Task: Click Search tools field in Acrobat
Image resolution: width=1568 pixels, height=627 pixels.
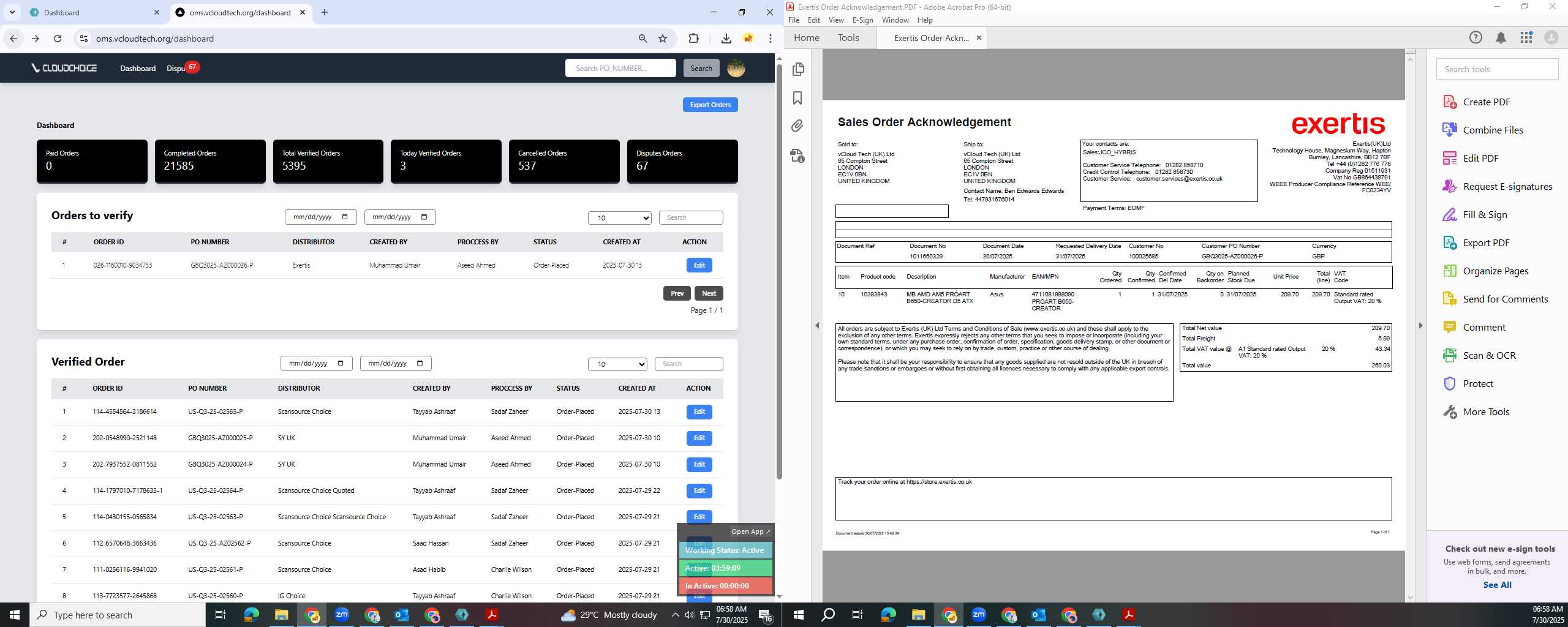Action: (x=1497, y=69)
